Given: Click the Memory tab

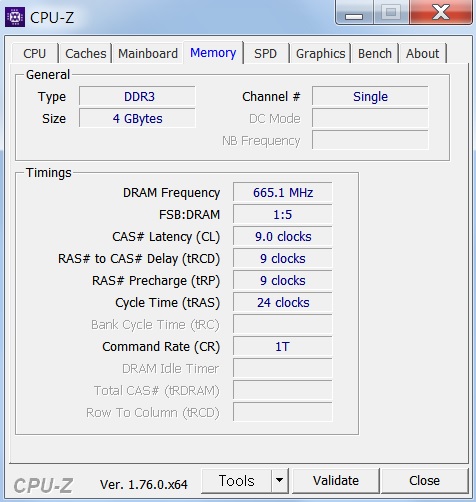Looking at the screenshot, I should 213,52.
